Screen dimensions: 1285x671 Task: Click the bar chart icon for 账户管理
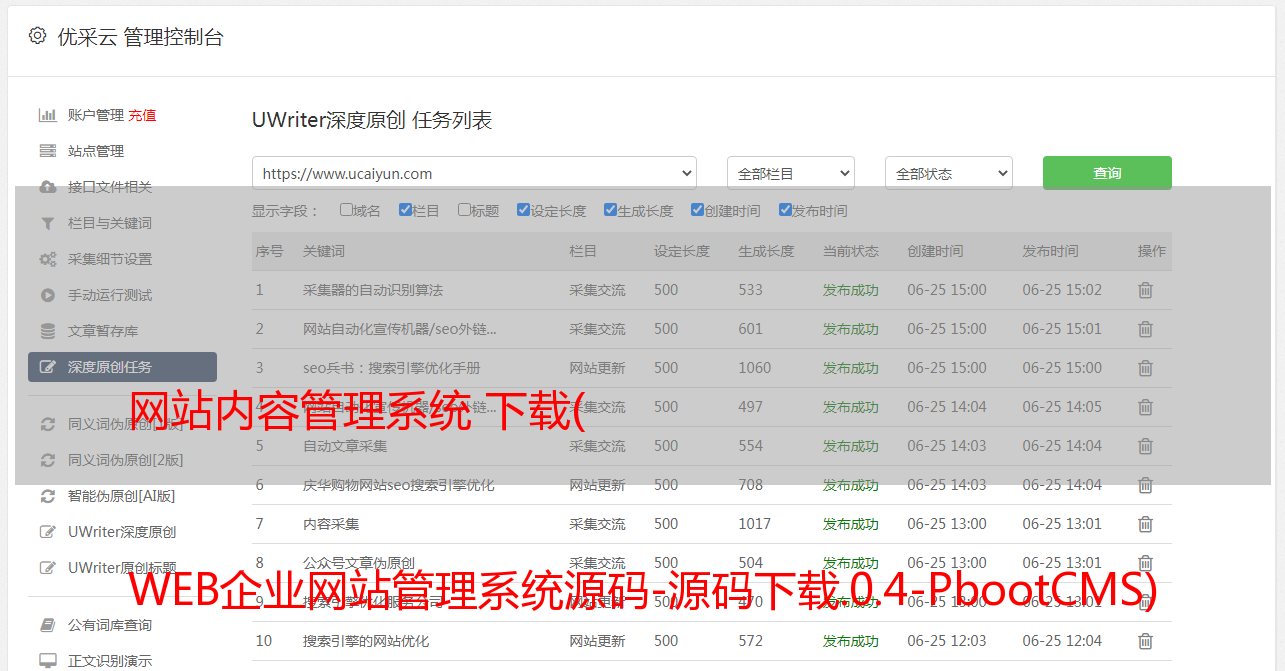(x=47, y=115)
